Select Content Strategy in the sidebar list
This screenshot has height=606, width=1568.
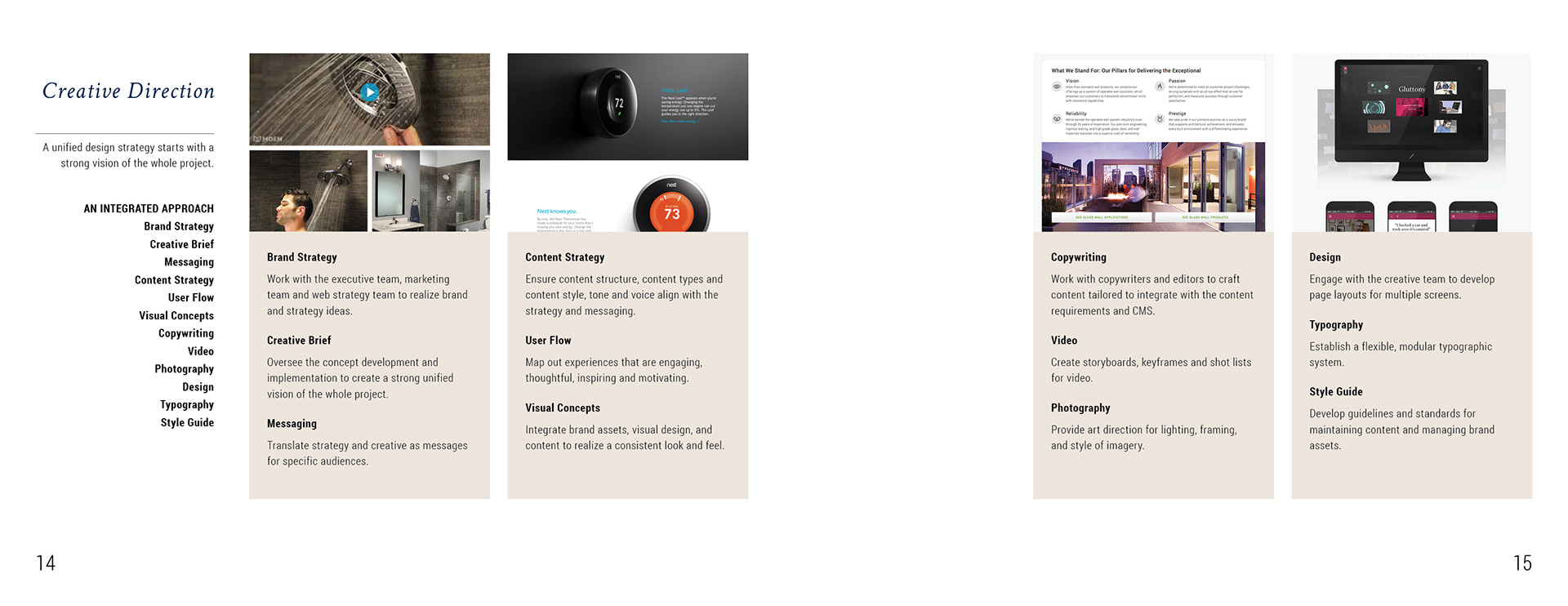point(174,280)
